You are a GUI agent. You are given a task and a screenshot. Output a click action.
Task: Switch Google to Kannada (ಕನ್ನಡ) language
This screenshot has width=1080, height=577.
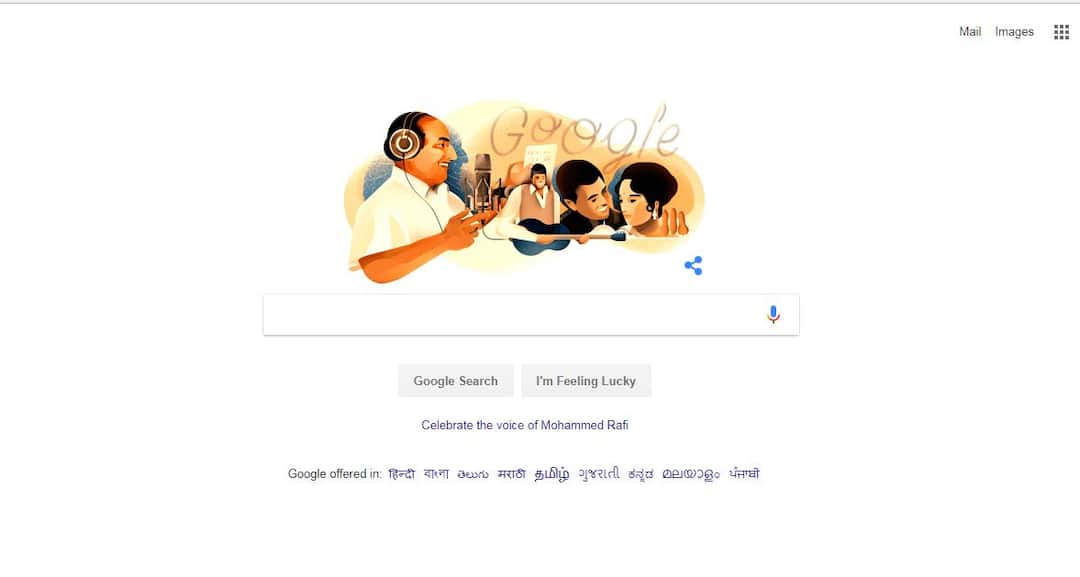[x=641, y=474]
